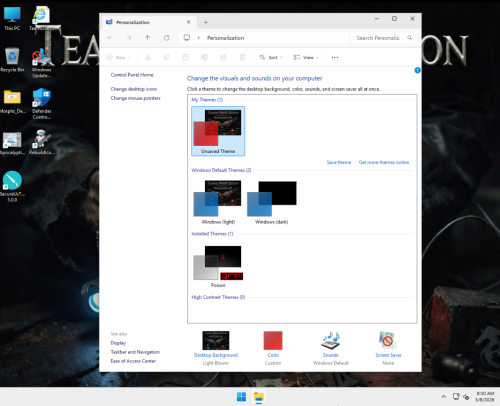Viewport: 500px width, 406px height.
Task: Add a new tab with plus button
Action: [206, 22]
